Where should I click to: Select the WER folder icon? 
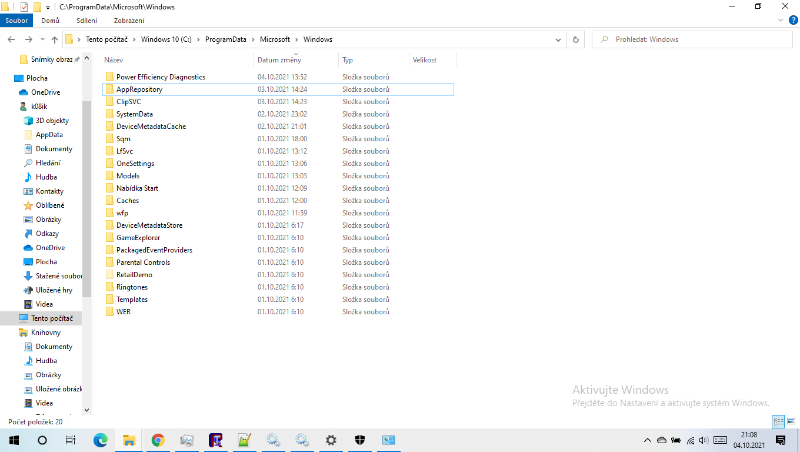tap(110, 312)
